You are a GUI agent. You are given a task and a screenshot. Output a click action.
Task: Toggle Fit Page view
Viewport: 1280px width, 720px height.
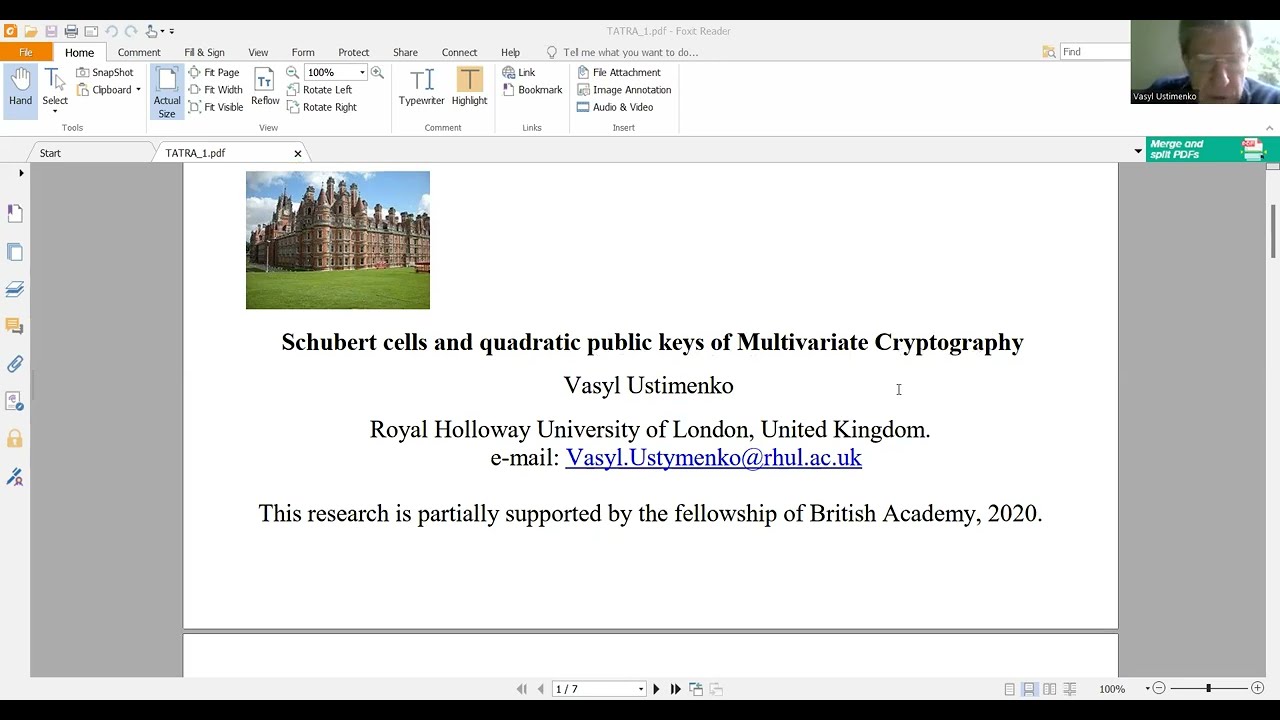tap(214, 72)
